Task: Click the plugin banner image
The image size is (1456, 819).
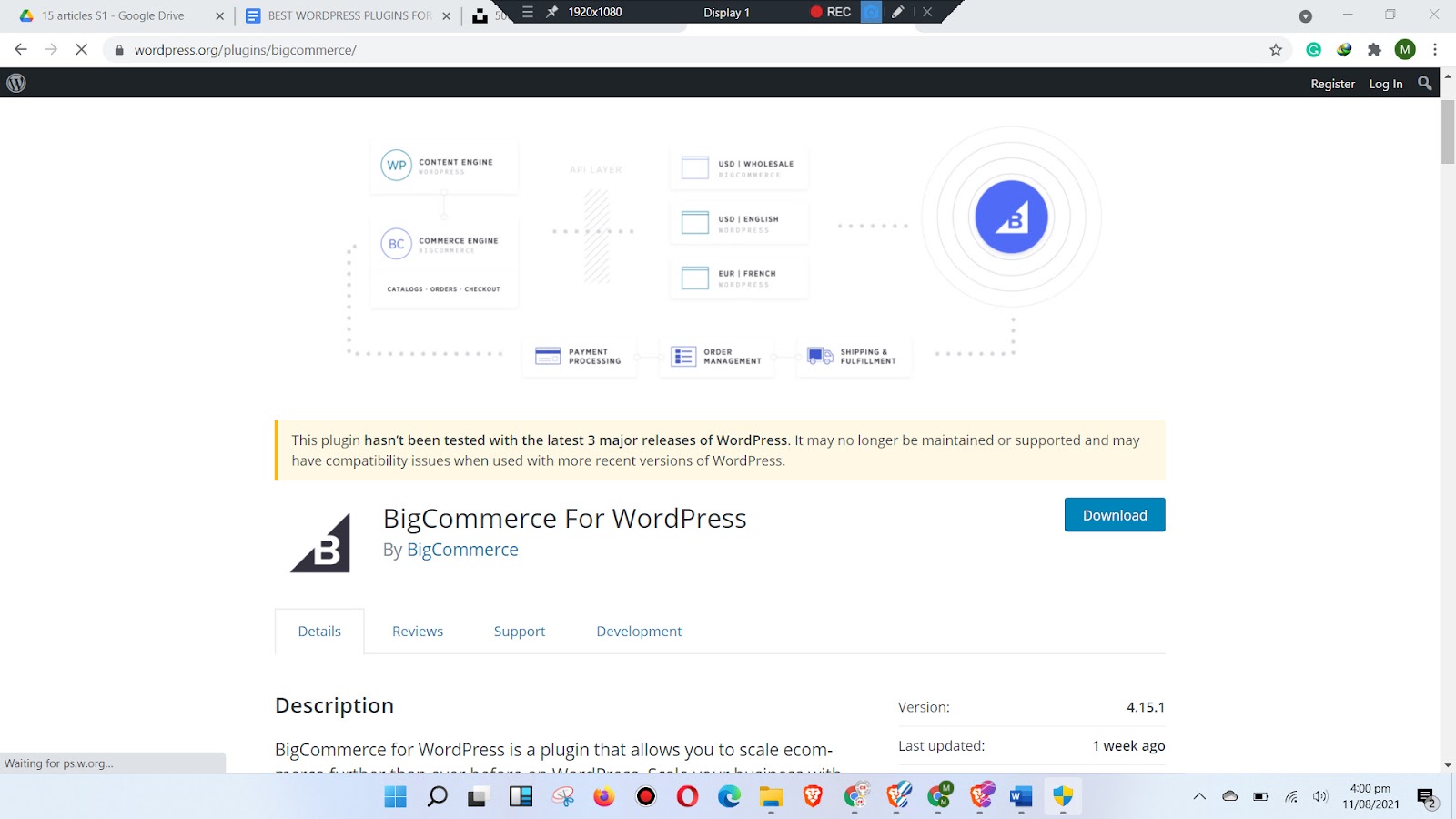Action: 720,252
